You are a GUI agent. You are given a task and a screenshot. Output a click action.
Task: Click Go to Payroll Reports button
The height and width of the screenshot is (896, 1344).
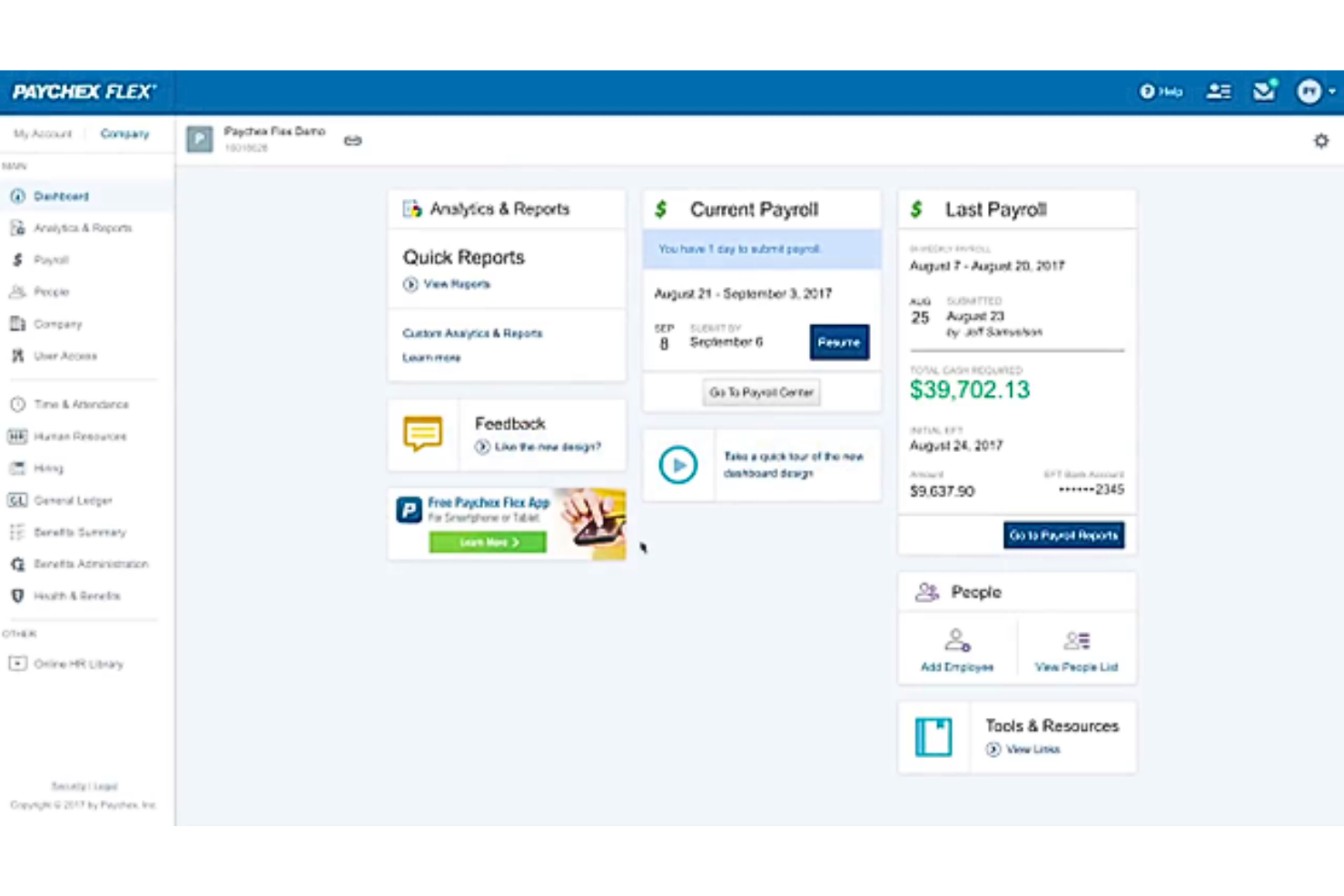tap(1063, 536)
